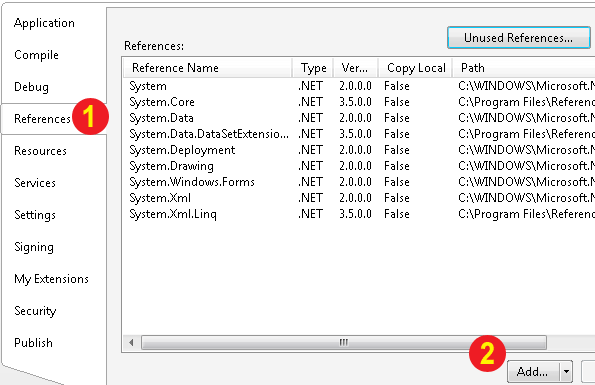Open the Application settings tab
This screenshot has width=595, height=385.
click(44, 23)
